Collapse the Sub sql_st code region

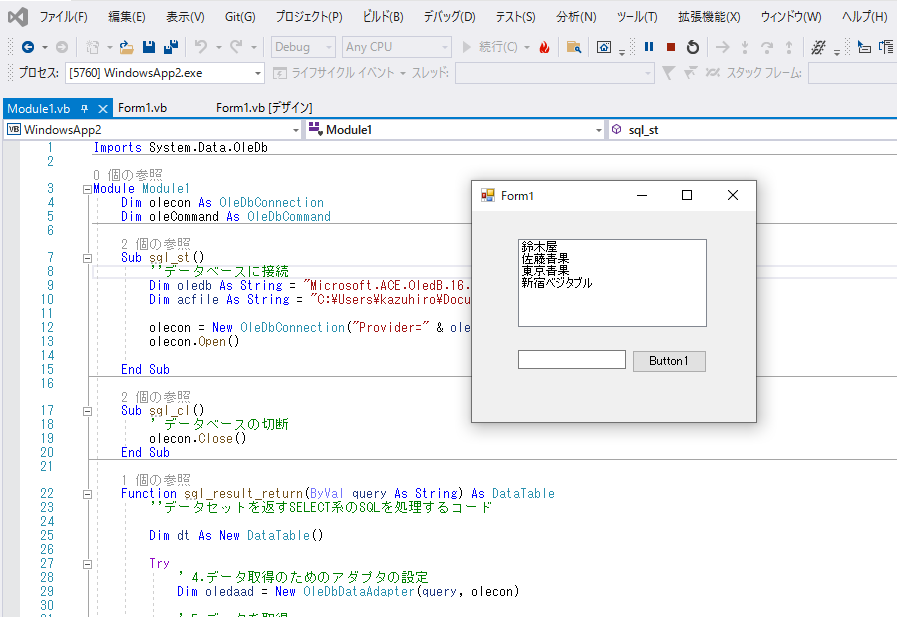(87, 258)
